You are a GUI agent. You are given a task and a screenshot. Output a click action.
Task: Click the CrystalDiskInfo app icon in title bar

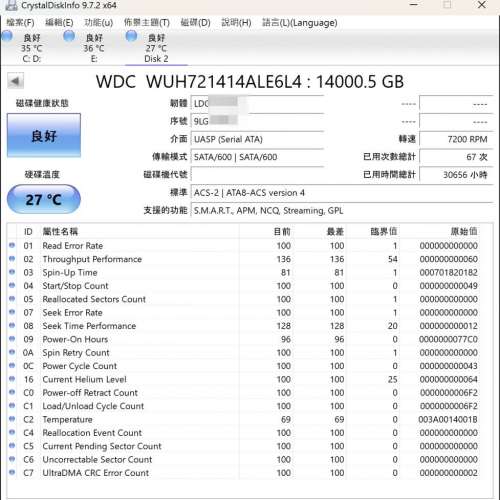click(10, 5)
